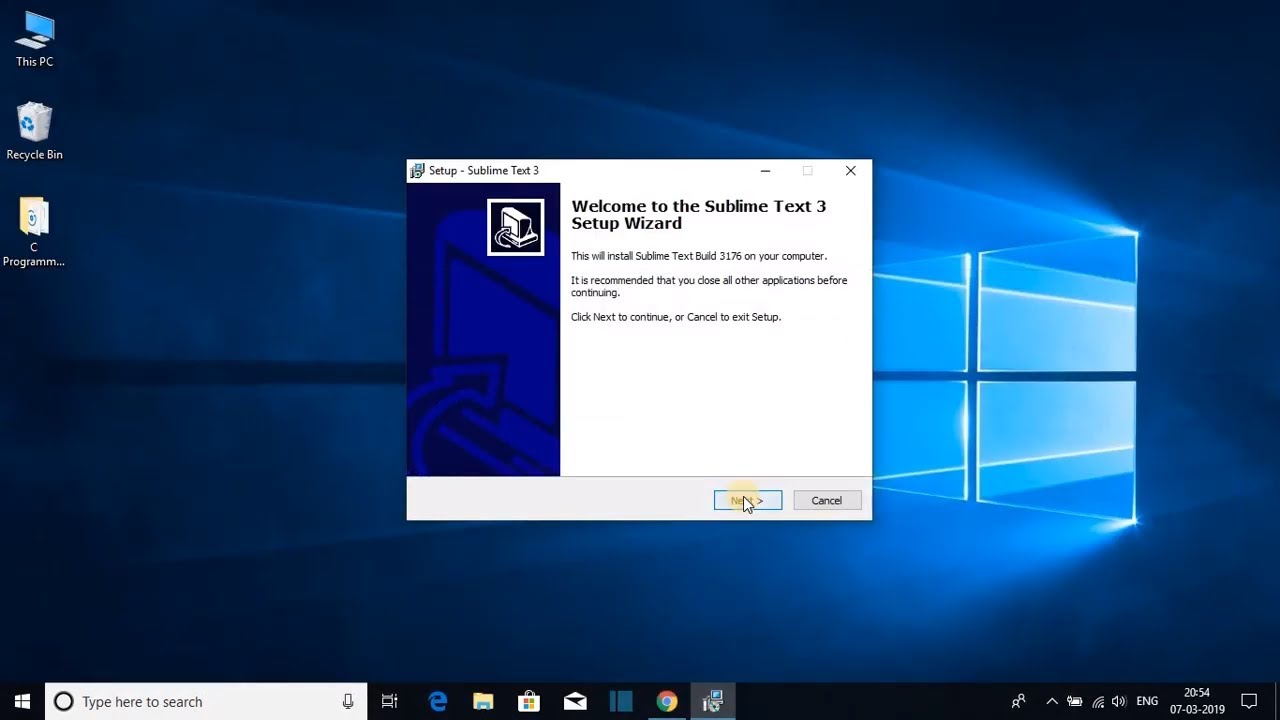The height and width of the screenshot is (720, 1280).
Task: Open the Wi-Fi network tray icon
Action: click(1098, 702)
